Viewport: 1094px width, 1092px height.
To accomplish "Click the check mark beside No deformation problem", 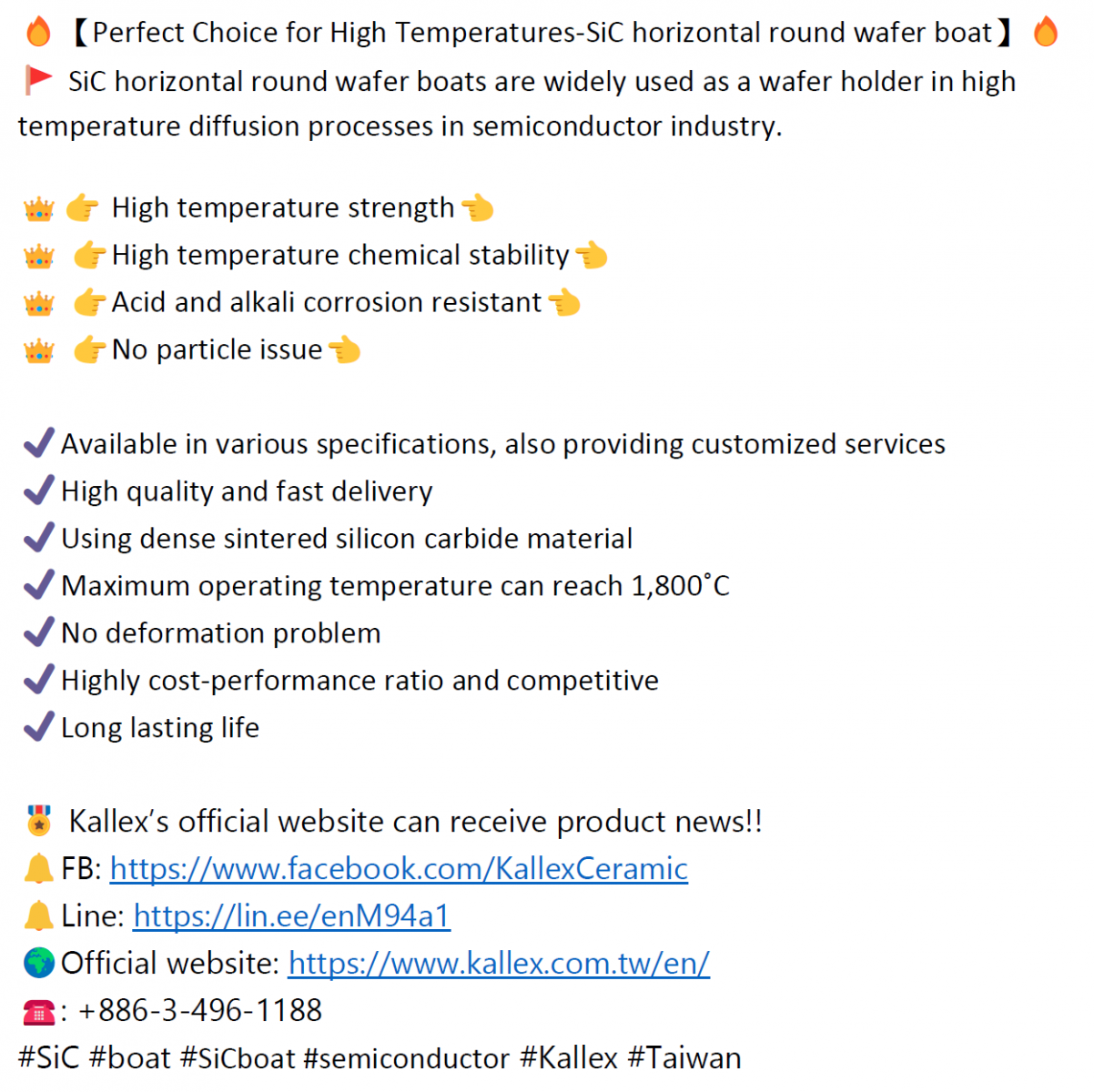I will click(x=39, y=632).
